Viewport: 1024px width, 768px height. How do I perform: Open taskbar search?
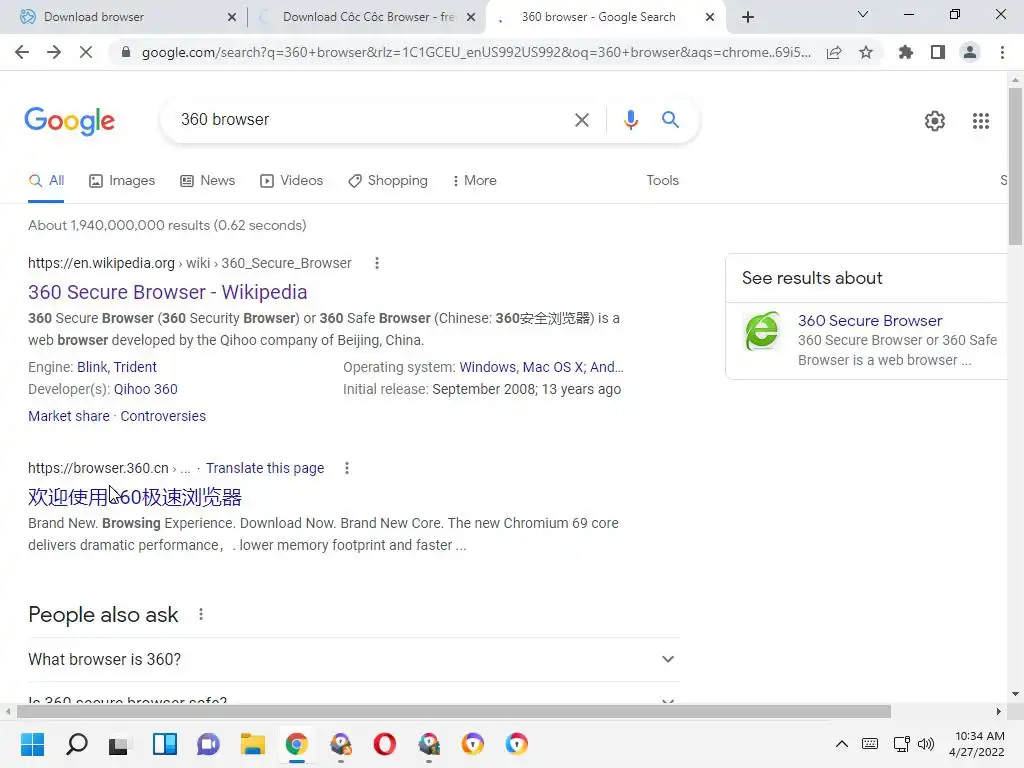76,744
